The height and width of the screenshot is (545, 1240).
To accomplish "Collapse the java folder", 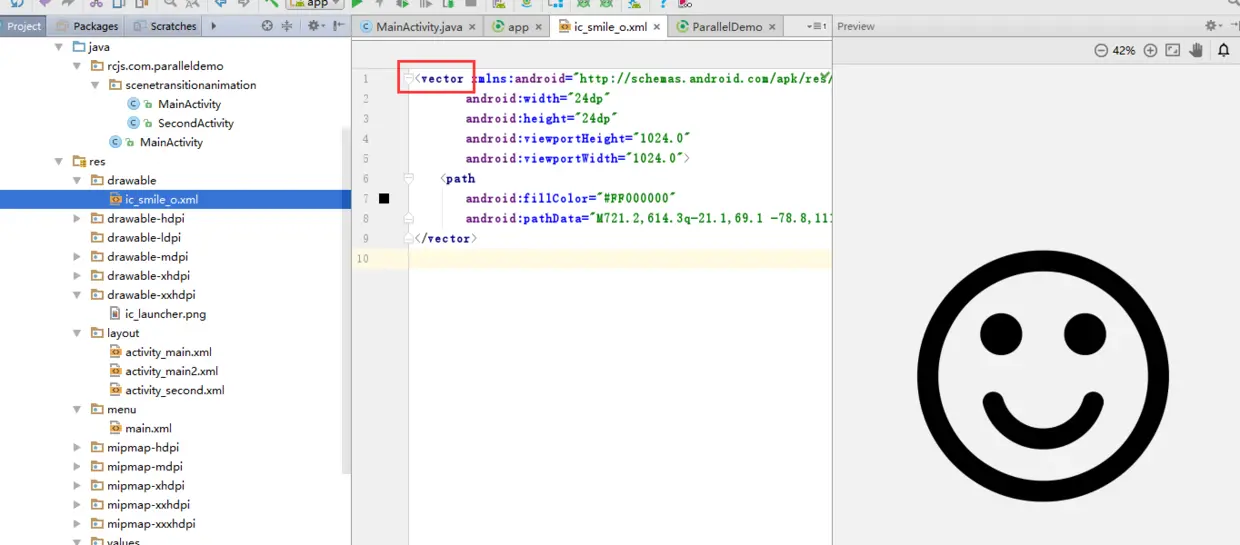I will [60, 47].
